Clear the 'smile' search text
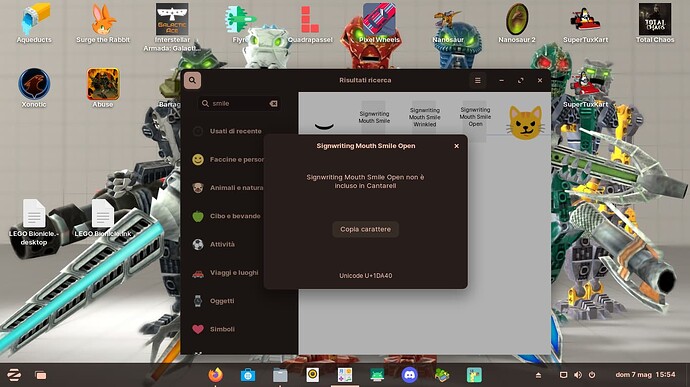Screen dimensions: 690x387 tap(273, 103)
